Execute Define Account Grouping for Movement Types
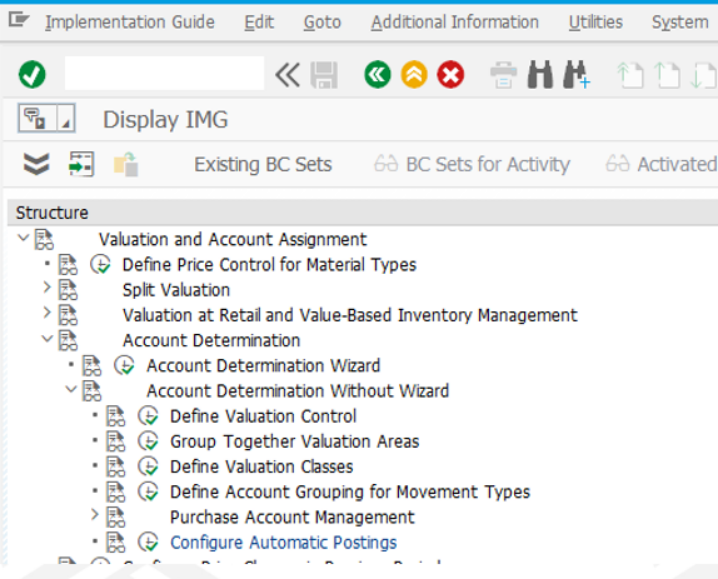The width and height of the screenshot is (718, 579). (148, 492)
